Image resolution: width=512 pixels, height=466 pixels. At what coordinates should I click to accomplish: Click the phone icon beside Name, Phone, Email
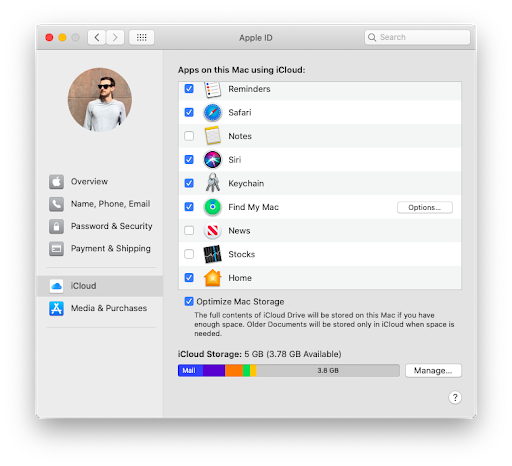56,204
